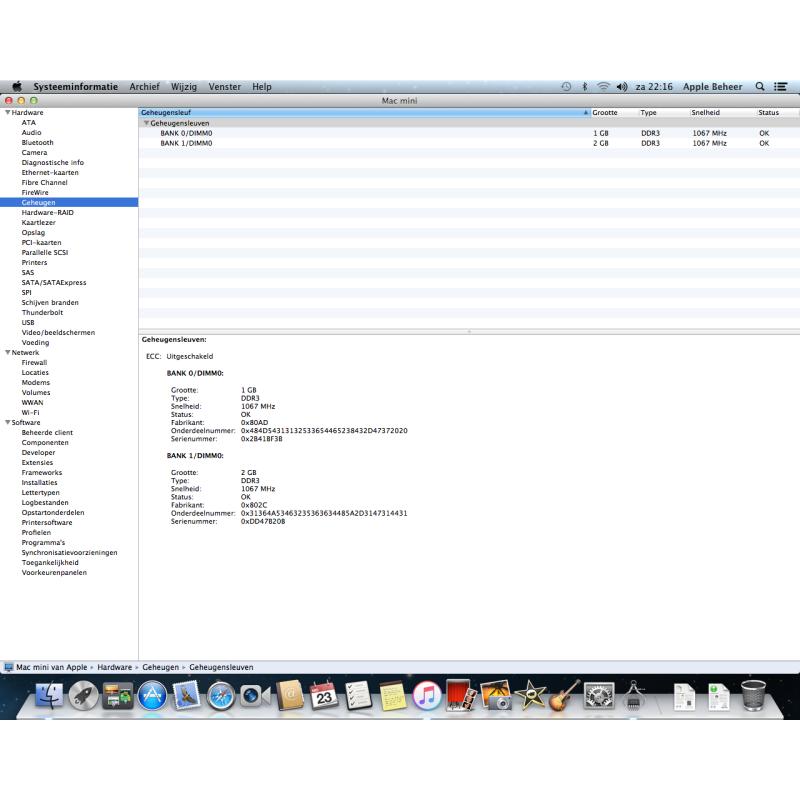Open the Archief menu
The width and height of the screenshot is (800, 800).
point(144,87)
